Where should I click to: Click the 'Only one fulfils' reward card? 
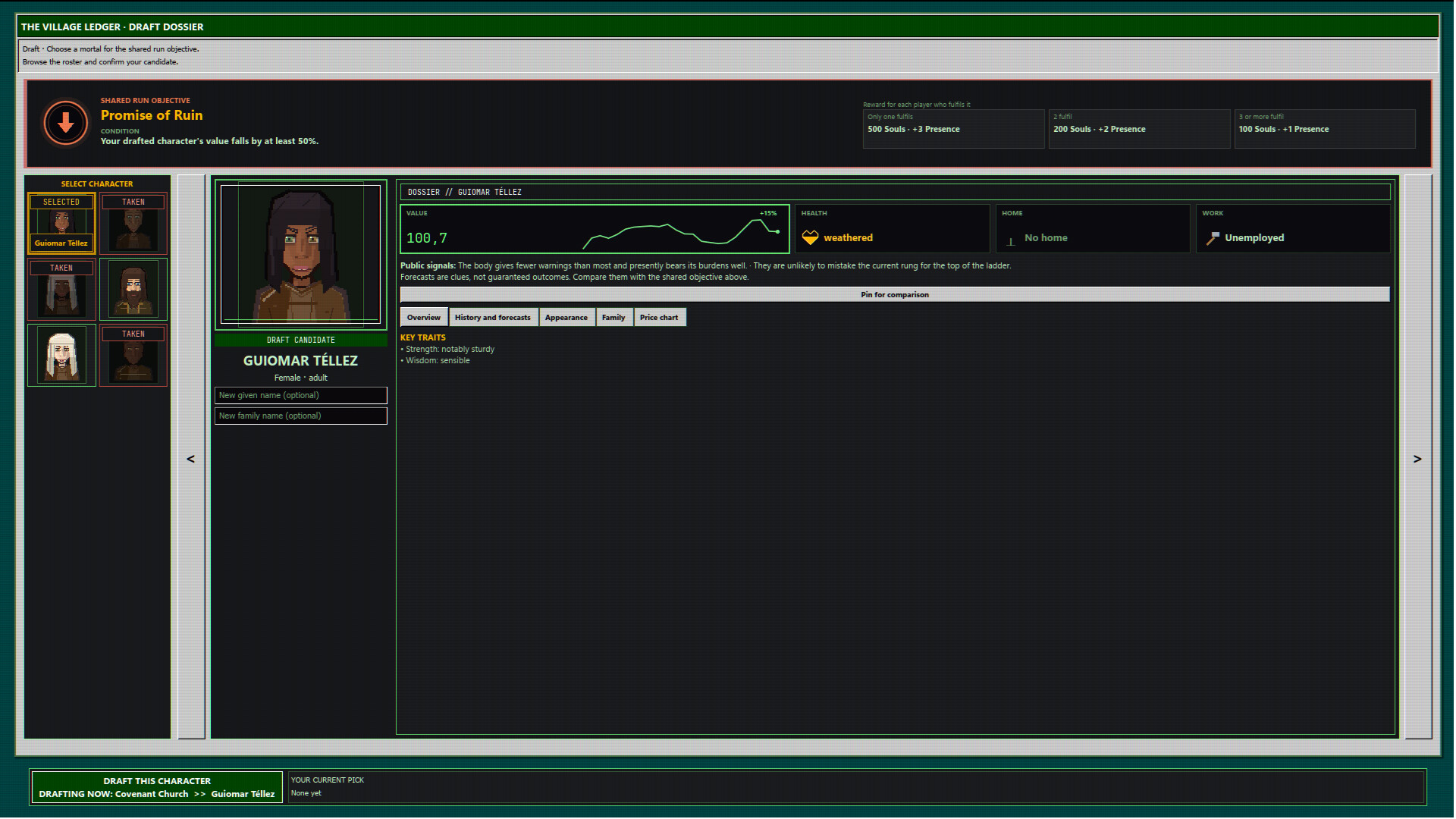[953, 129]
